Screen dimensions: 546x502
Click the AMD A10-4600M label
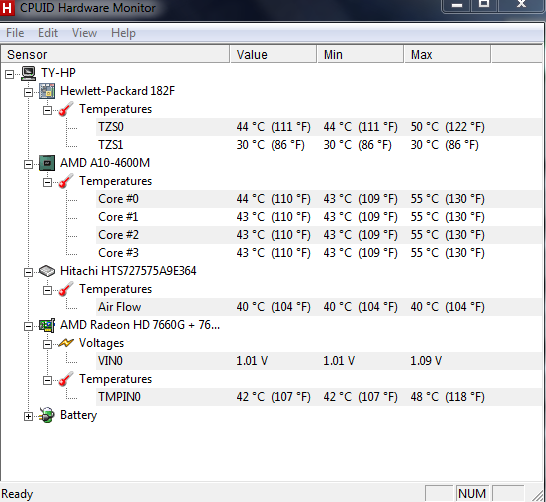pos(105,163)
